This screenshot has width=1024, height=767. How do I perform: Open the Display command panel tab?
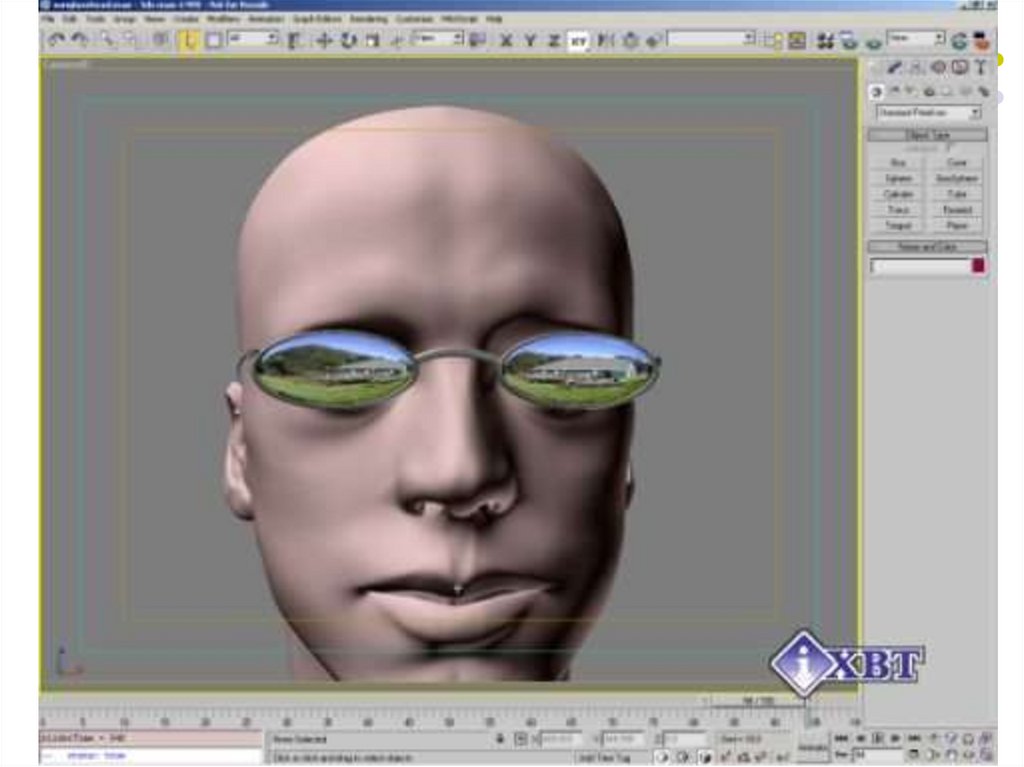click(x=960, y=67)
